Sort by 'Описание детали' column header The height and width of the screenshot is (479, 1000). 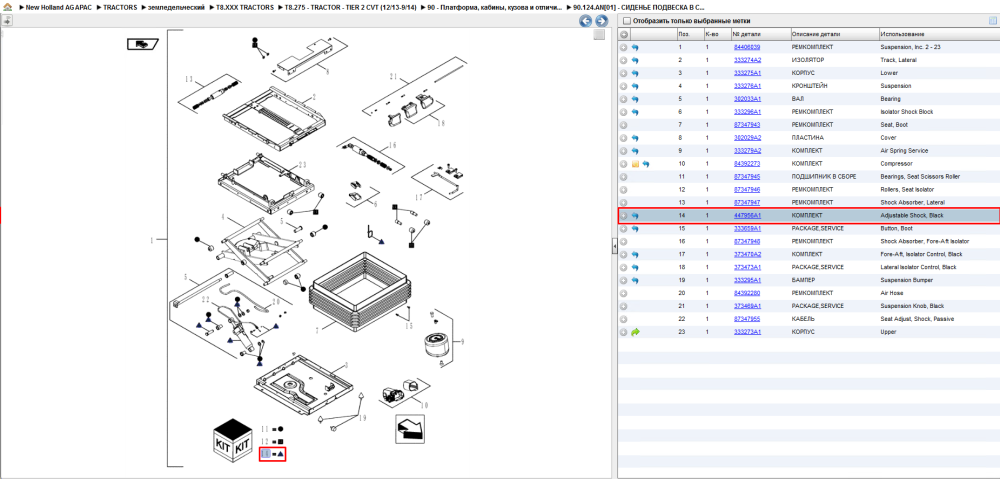834,34
